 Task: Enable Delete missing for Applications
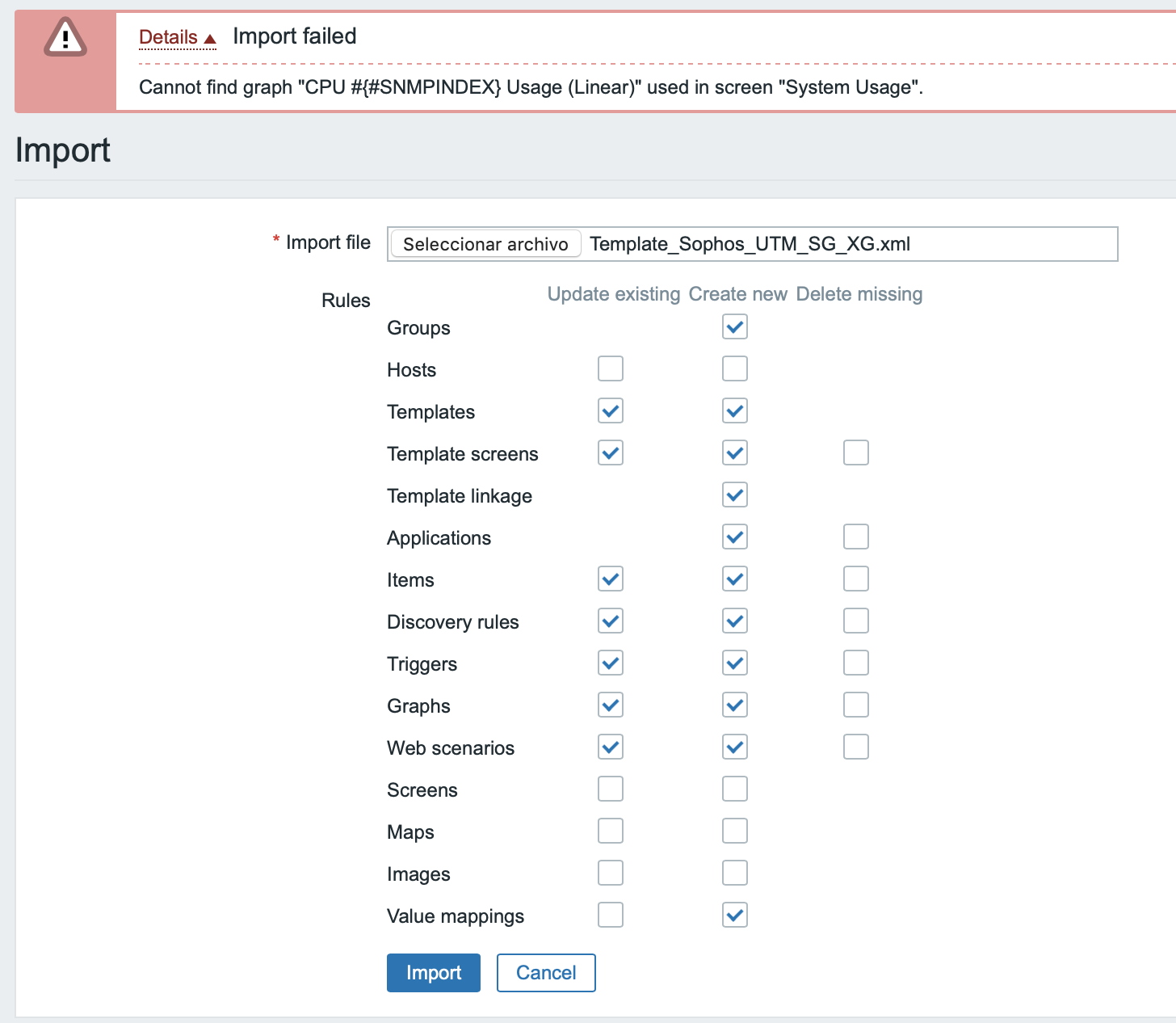tap(856, 537)
